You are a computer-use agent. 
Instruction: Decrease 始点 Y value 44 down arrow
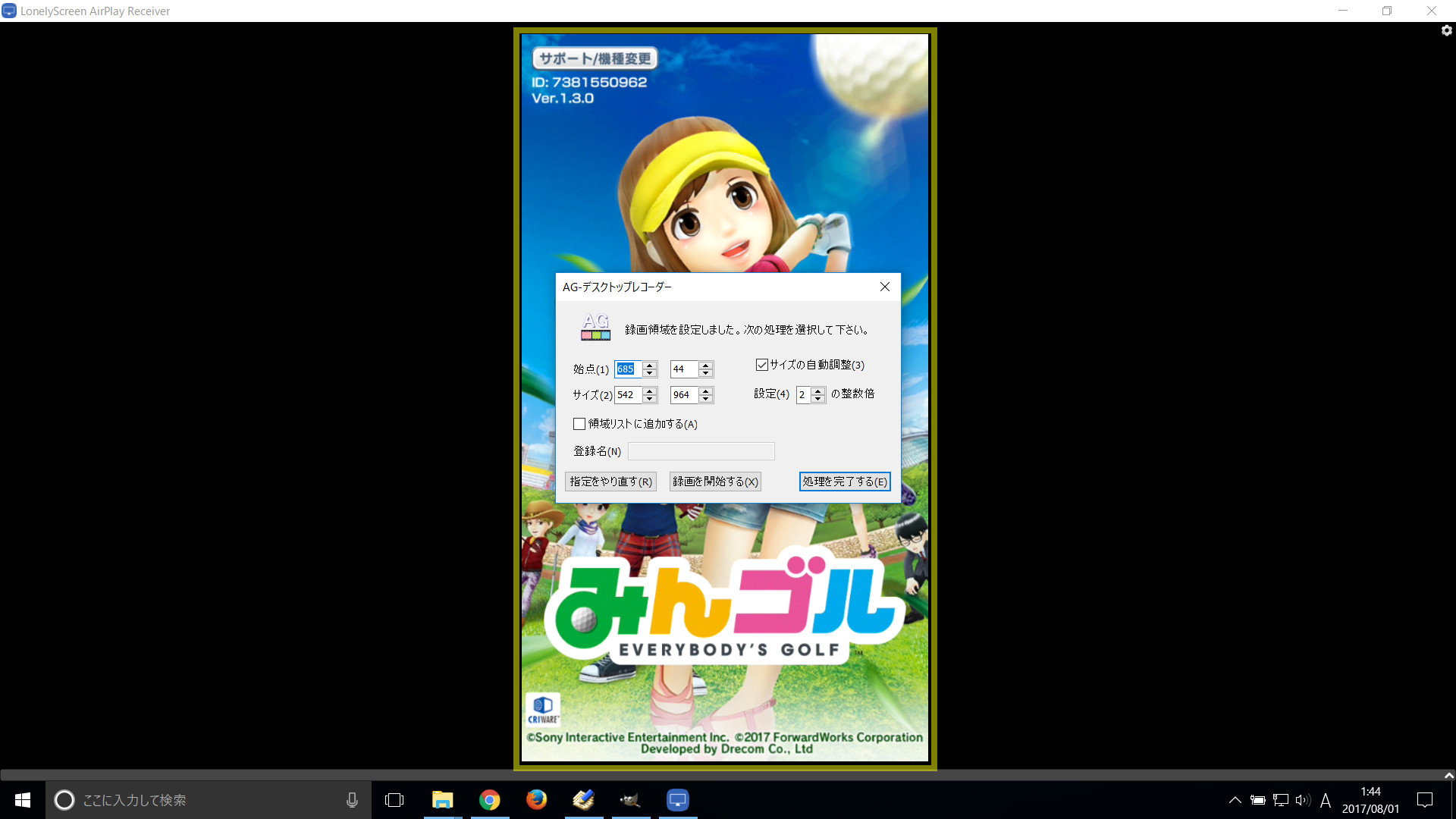(x=705, y=373)
